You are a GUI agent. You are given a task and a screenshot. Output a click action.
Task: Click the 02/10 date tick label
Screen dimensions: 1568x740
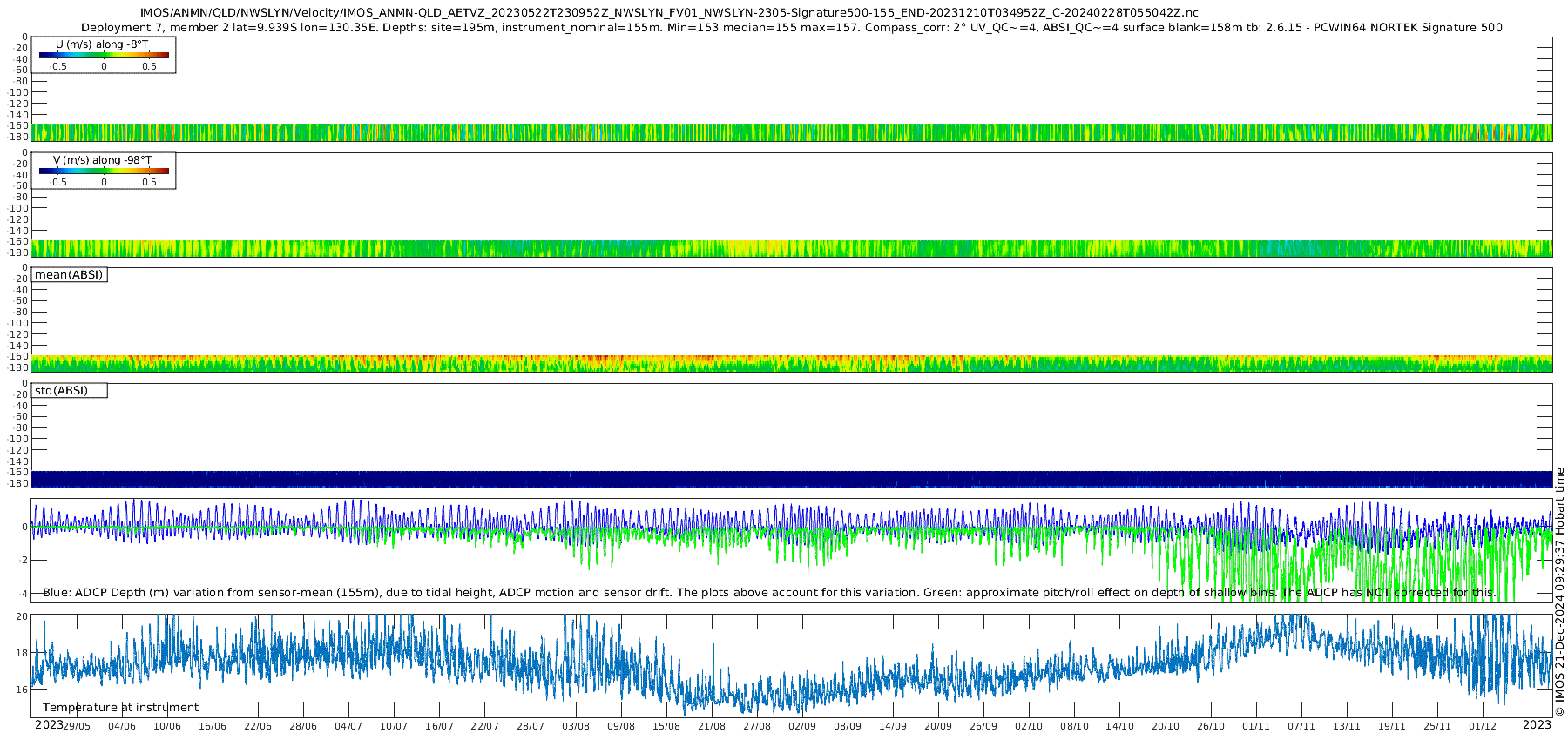(1029, 726)
